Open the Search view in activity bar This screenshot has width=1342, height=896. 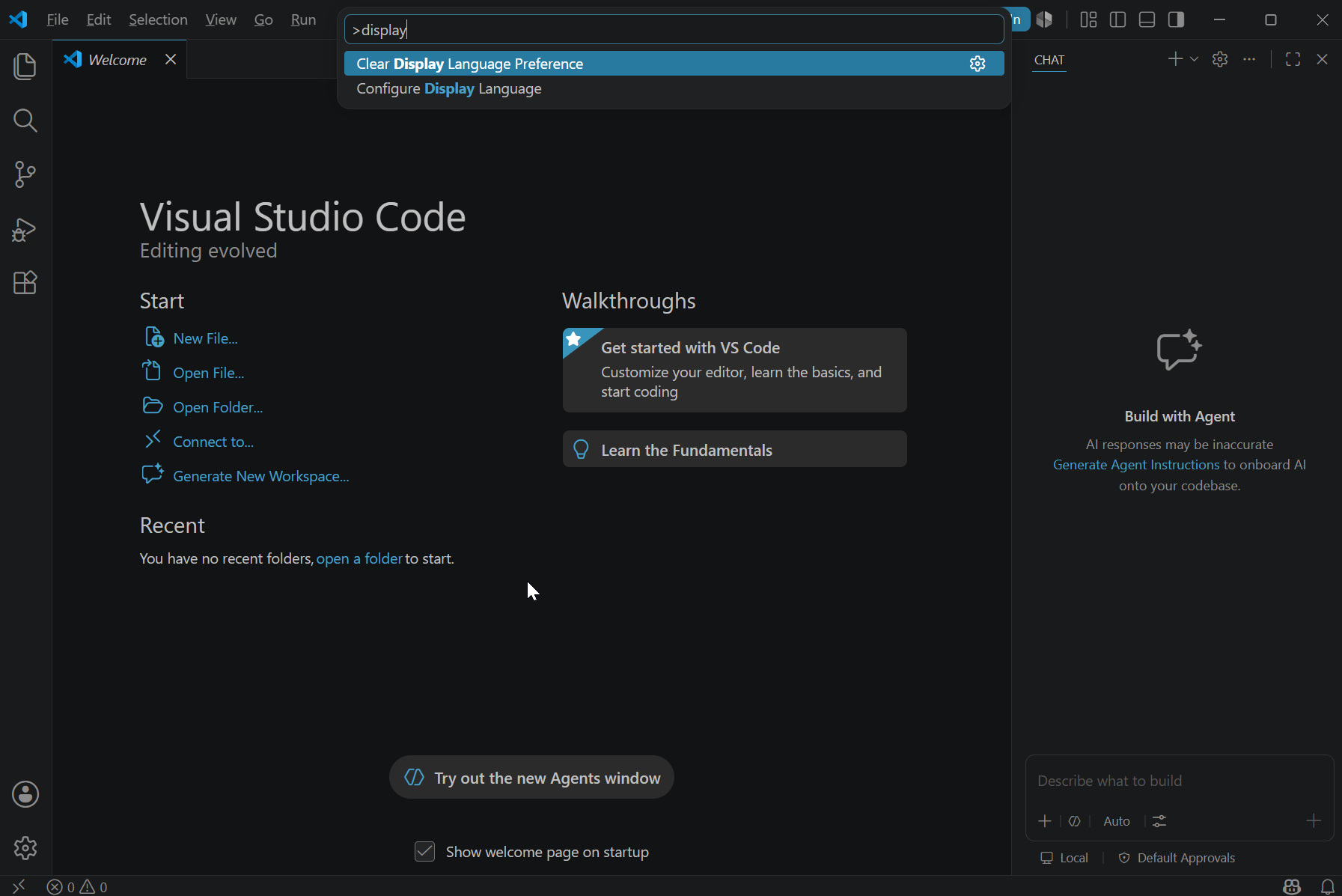(25, 121)
